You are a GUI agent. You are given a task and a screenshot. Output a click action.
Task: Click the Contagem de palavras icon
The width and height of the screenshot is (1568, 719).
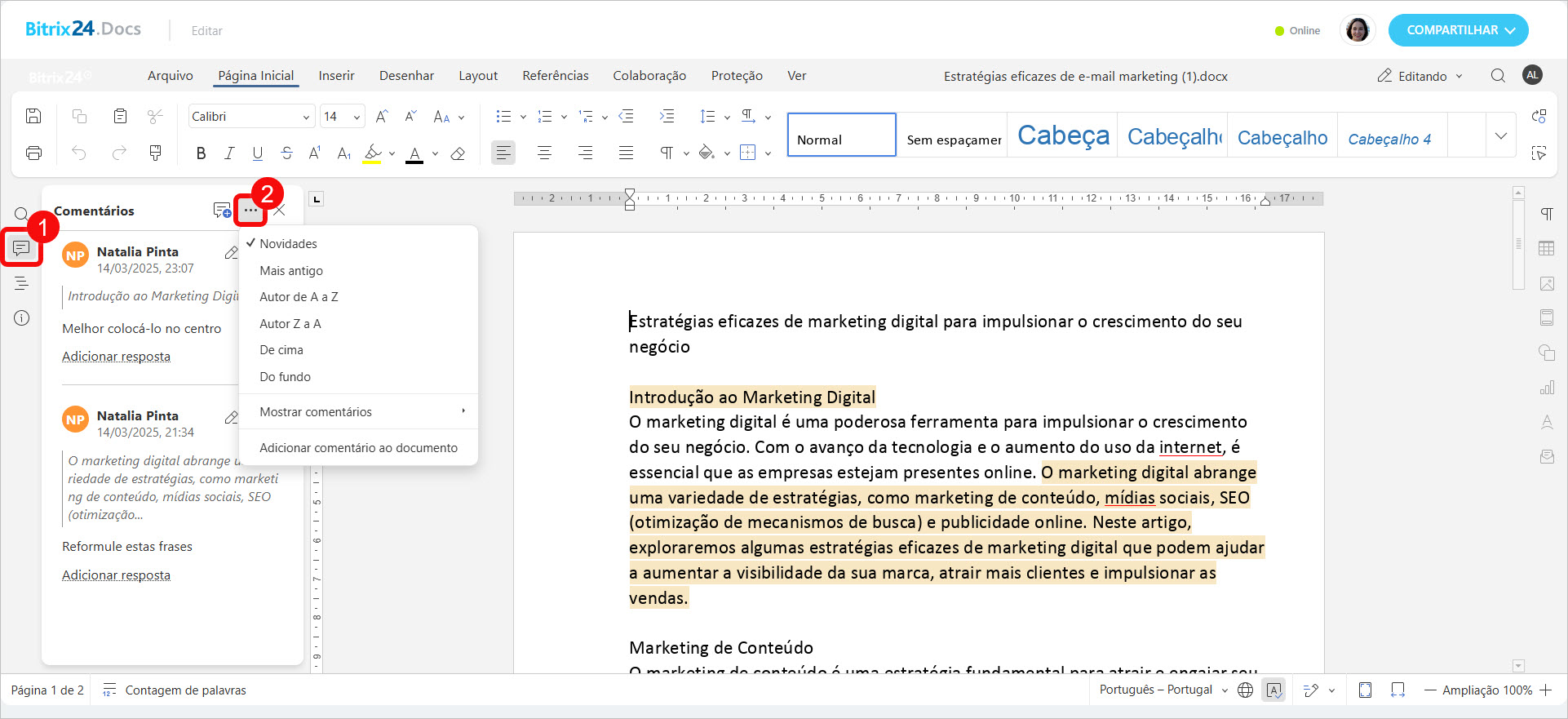coord(109,690)
